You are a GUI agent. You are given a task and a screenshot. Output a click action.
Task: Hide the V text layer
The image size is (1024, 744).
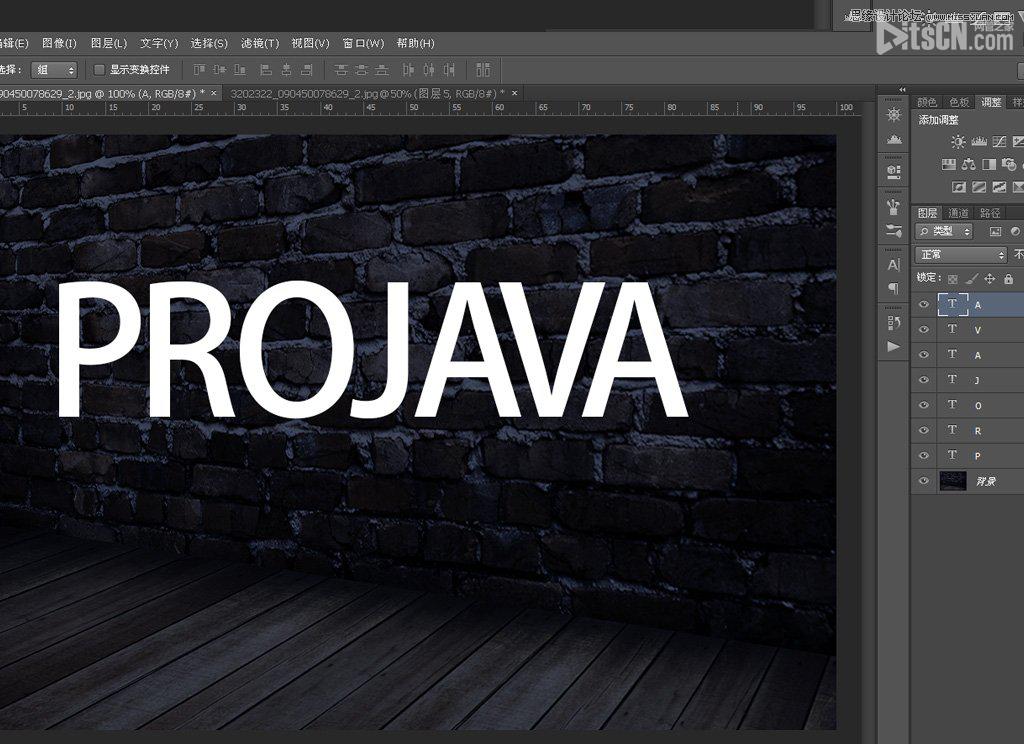pos(923,329)
